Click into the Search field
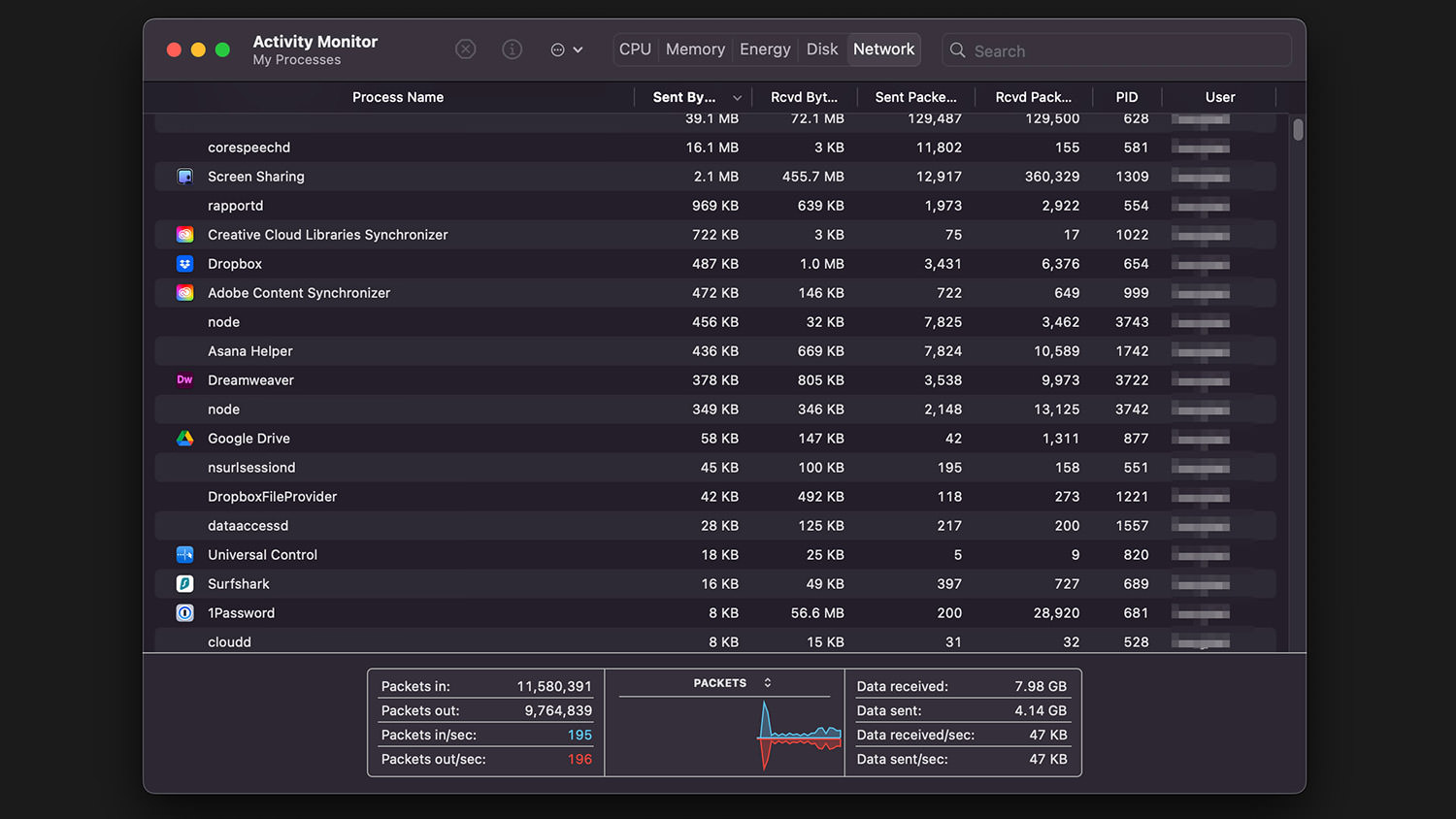The height and width of the screenshot is (819, 1456). coord(1116,50)
